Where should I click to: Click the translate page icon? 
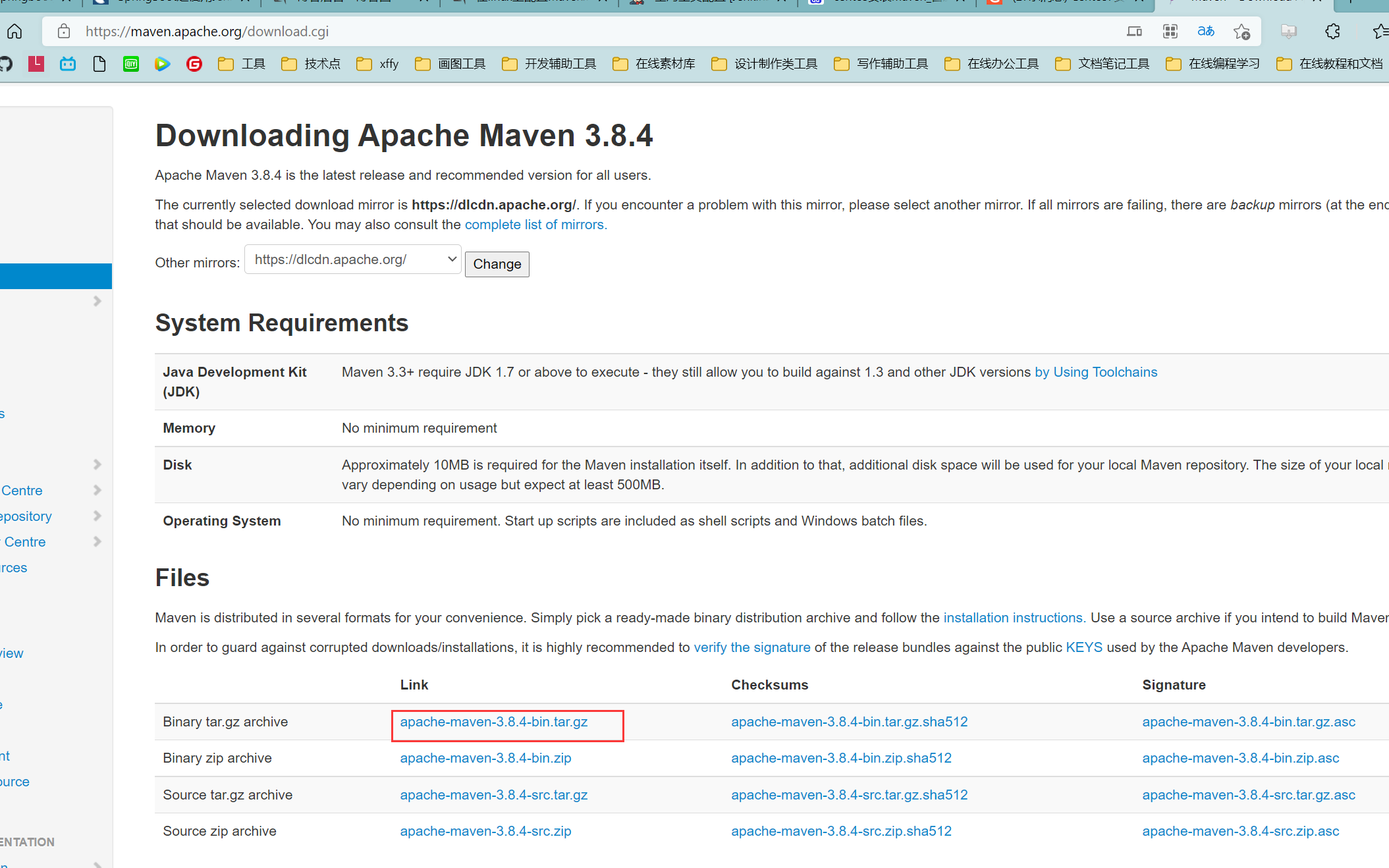click(1205, 31)
